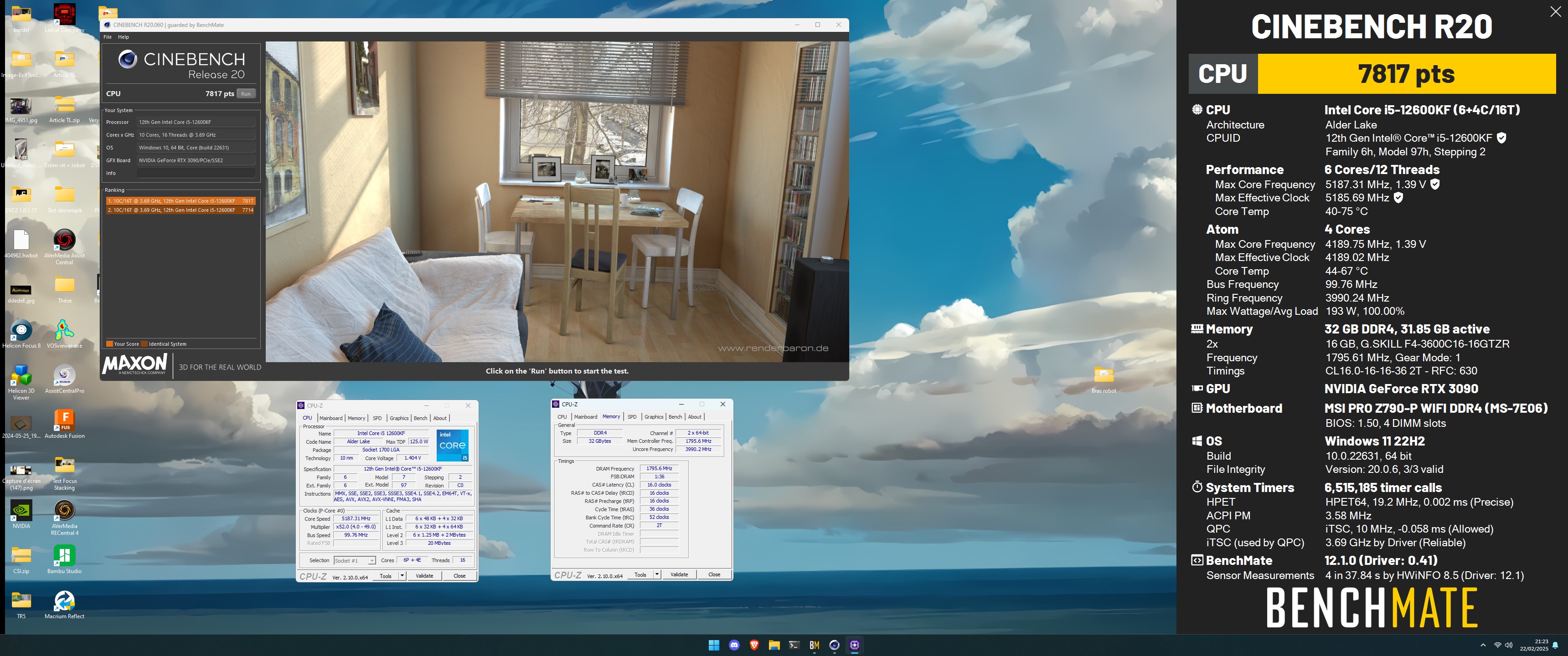The image size is (1568, 656).
Task: Show hidden system tray icons
Action: pos(1483,645)
